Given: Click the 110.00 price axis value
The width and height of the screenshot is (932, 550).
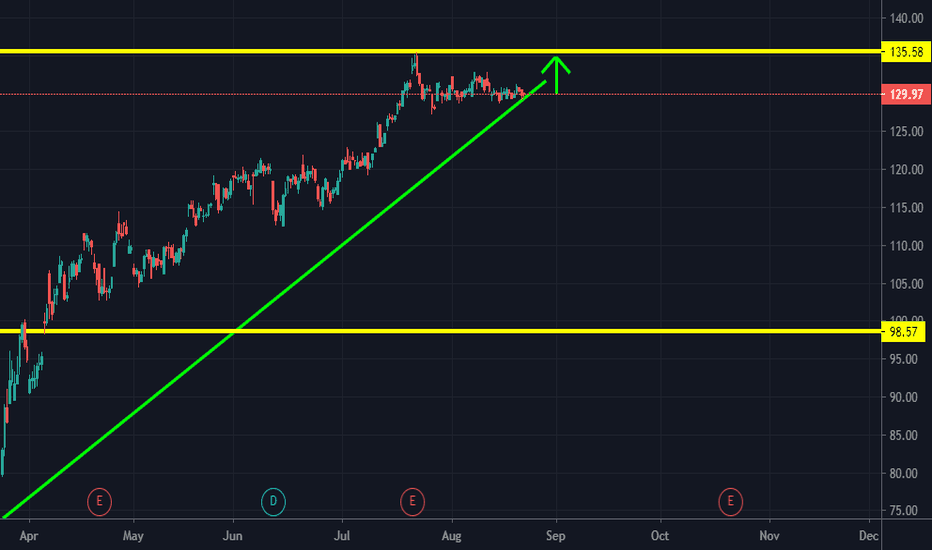Looking at the screenshot, I should tap(906, 246).
